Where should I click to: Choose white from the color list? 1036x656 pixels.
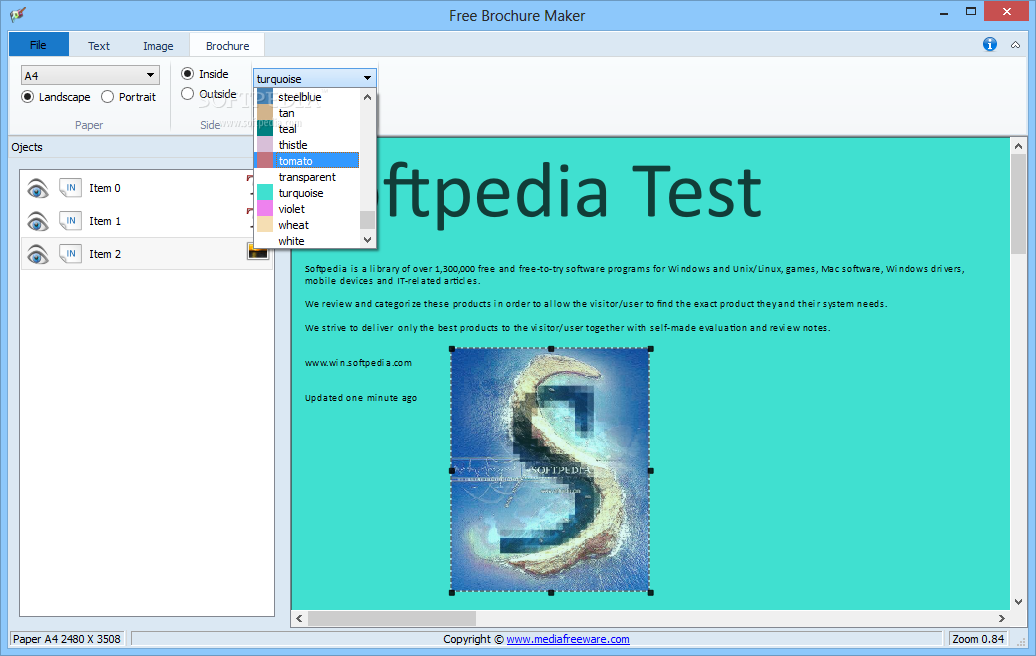tap(307, 240)
